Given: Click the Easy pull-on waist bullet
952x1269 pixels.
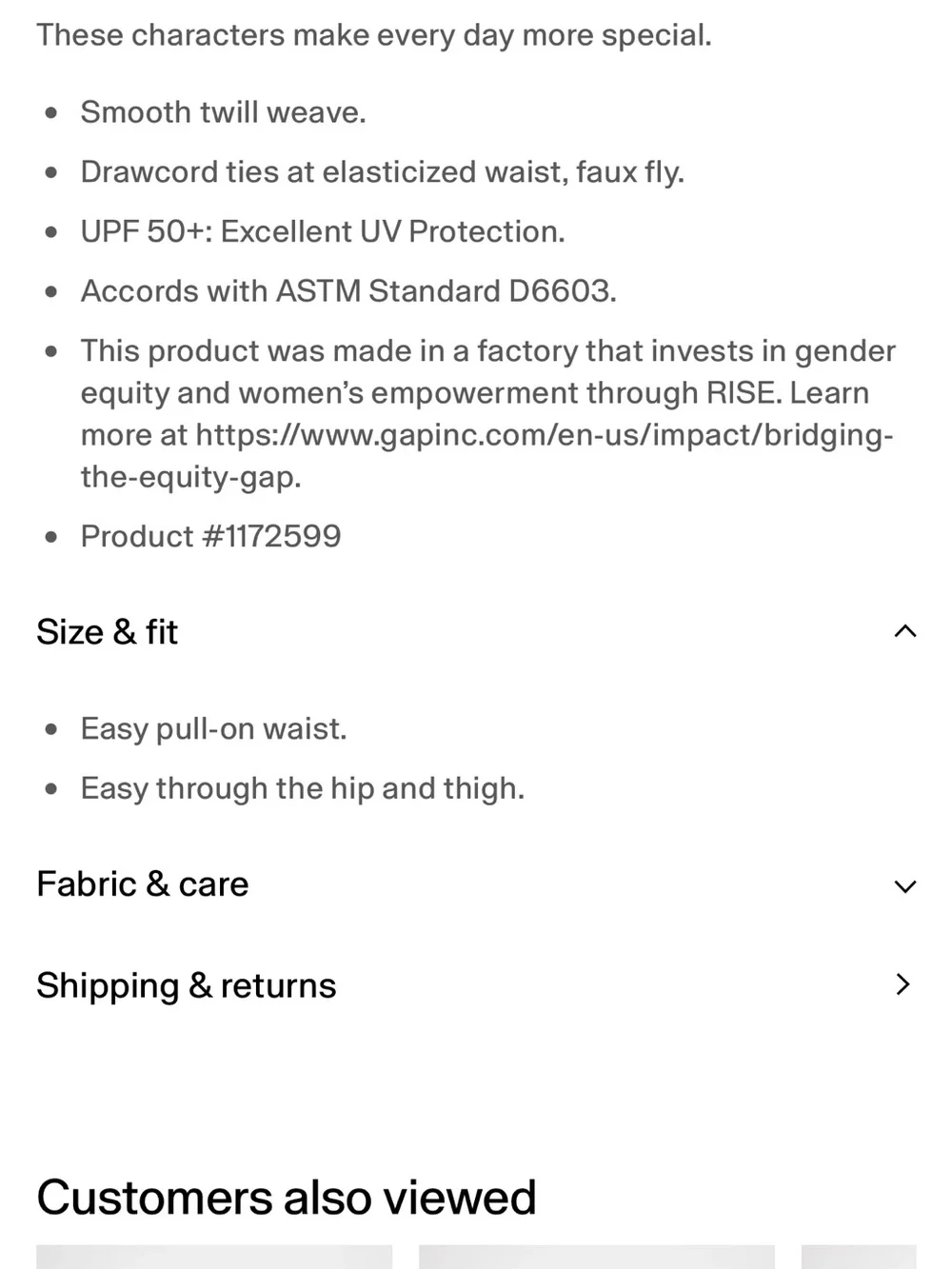Looking at the screenshot, I should point(213,729).
